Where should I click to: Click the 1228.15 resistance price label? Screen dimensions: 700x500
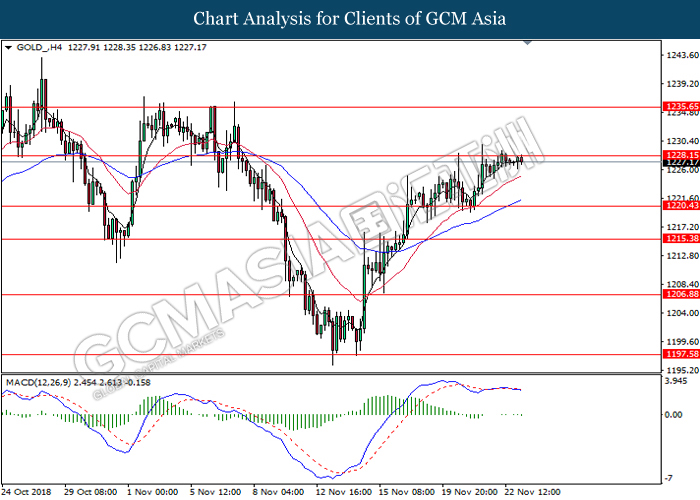(x=681, y=155)
